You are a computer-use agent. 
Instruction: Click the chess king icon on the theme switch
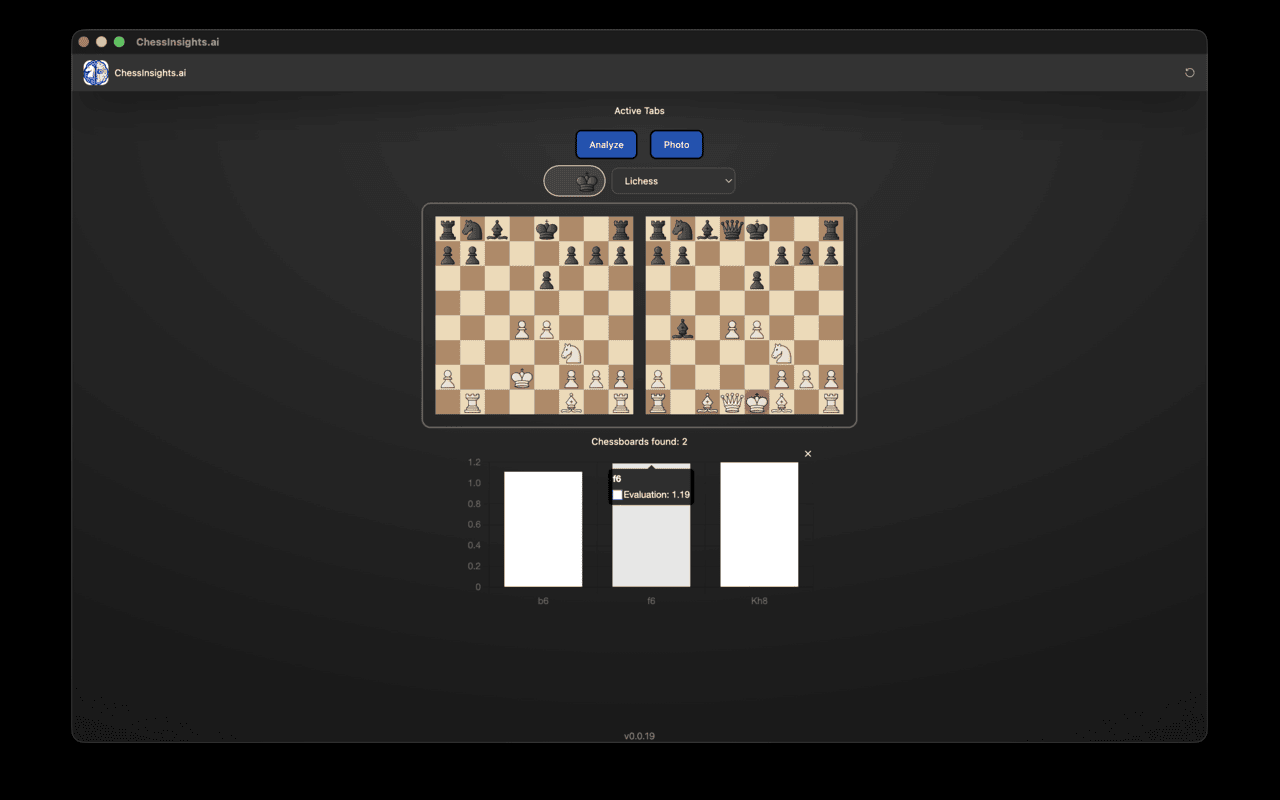click(x=588, y=181)
